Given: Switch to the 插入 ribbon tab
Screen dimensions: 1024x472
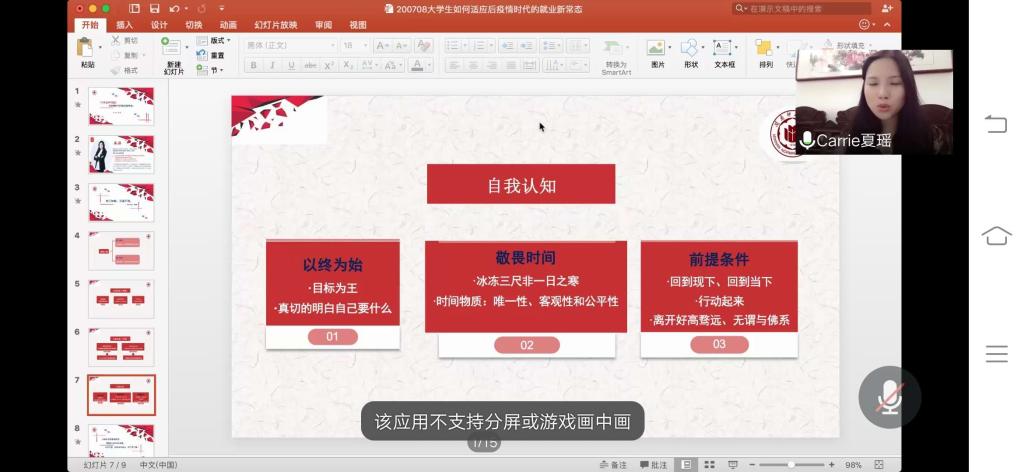Looking at the screenshot, I should pos(124,25).
